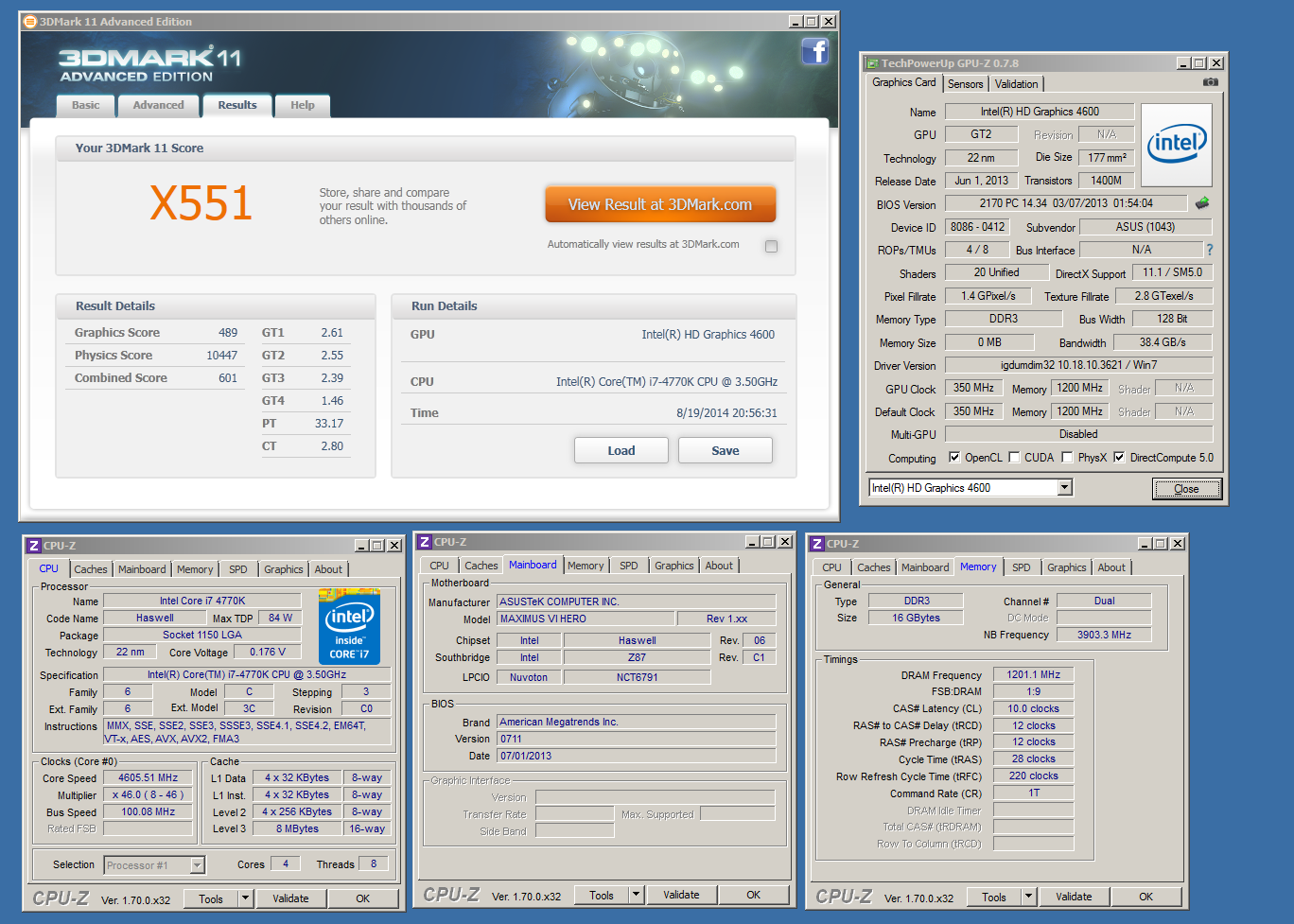Image resolution: width=1294 pixels, height=924 pixels.
Task: Click the CPU-Z Memory window title icon
Action: (817, 544)
